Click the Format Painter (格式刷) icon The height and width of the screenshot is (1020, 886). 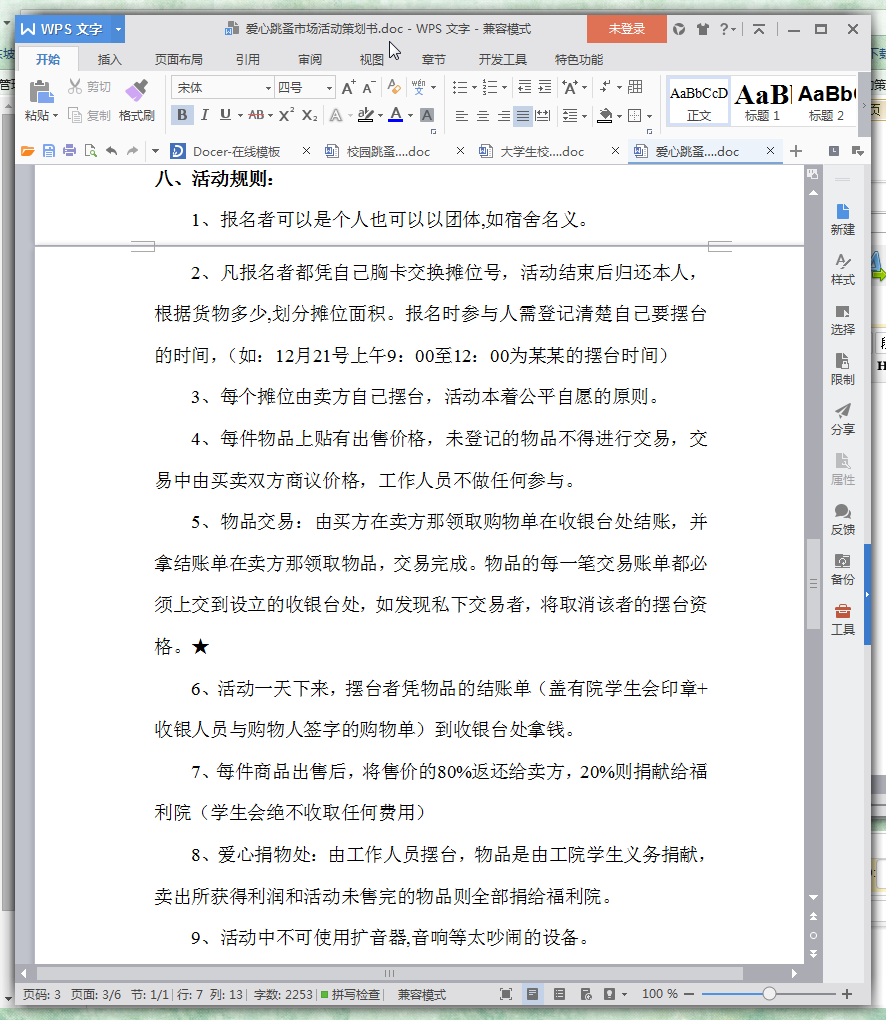137,92
